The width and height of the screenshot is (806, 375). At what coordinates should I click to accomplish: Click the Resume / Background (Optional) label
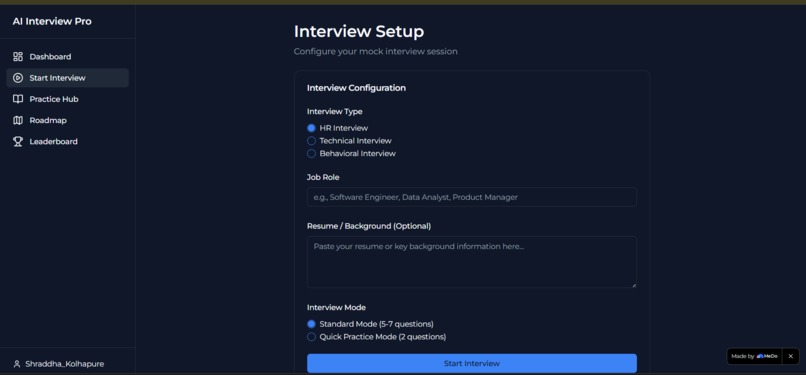click(x=369, y=226)
